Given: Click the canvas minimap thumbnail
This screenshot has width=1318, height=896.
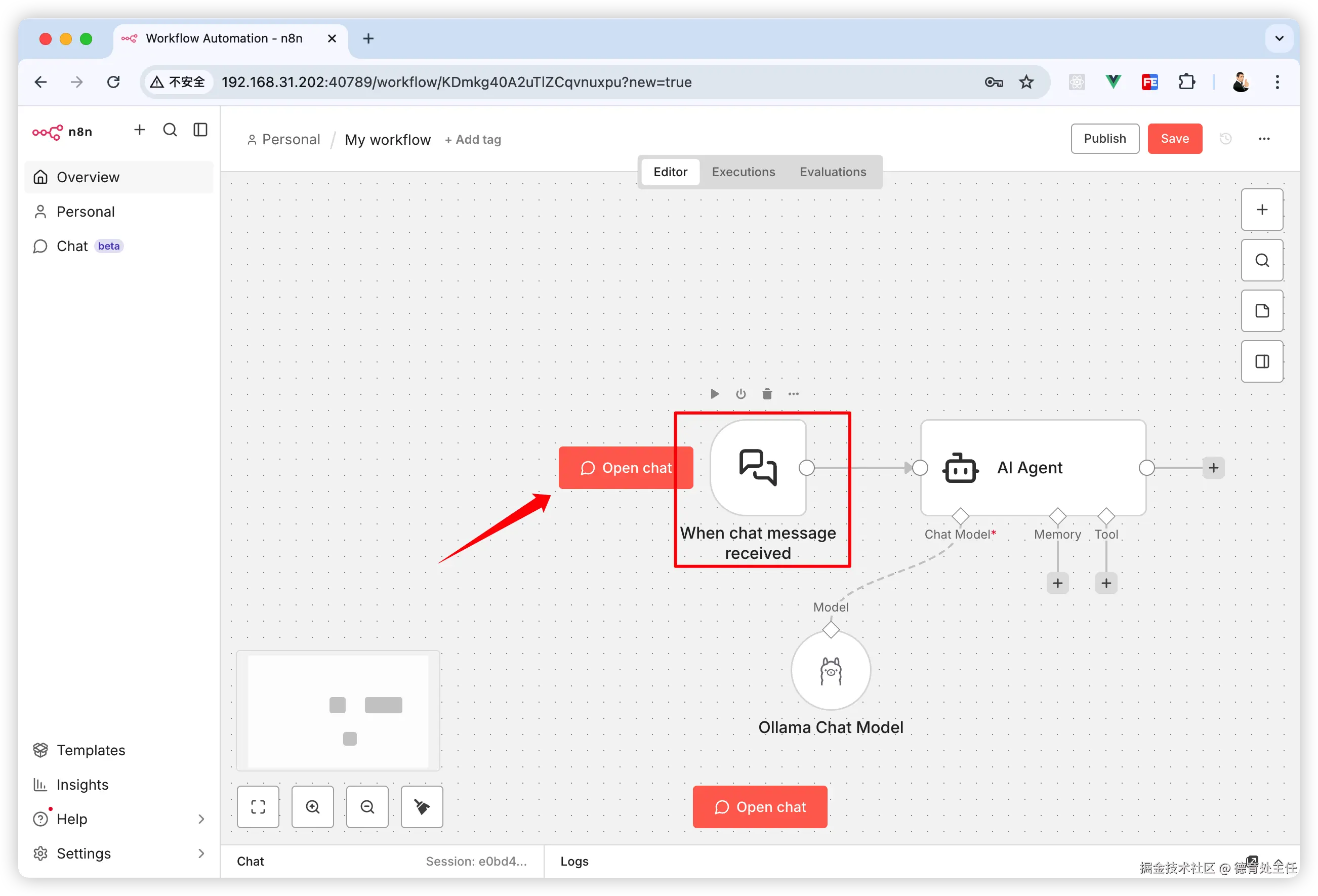Looking at the screenshot, I should (x=338, y=711).
